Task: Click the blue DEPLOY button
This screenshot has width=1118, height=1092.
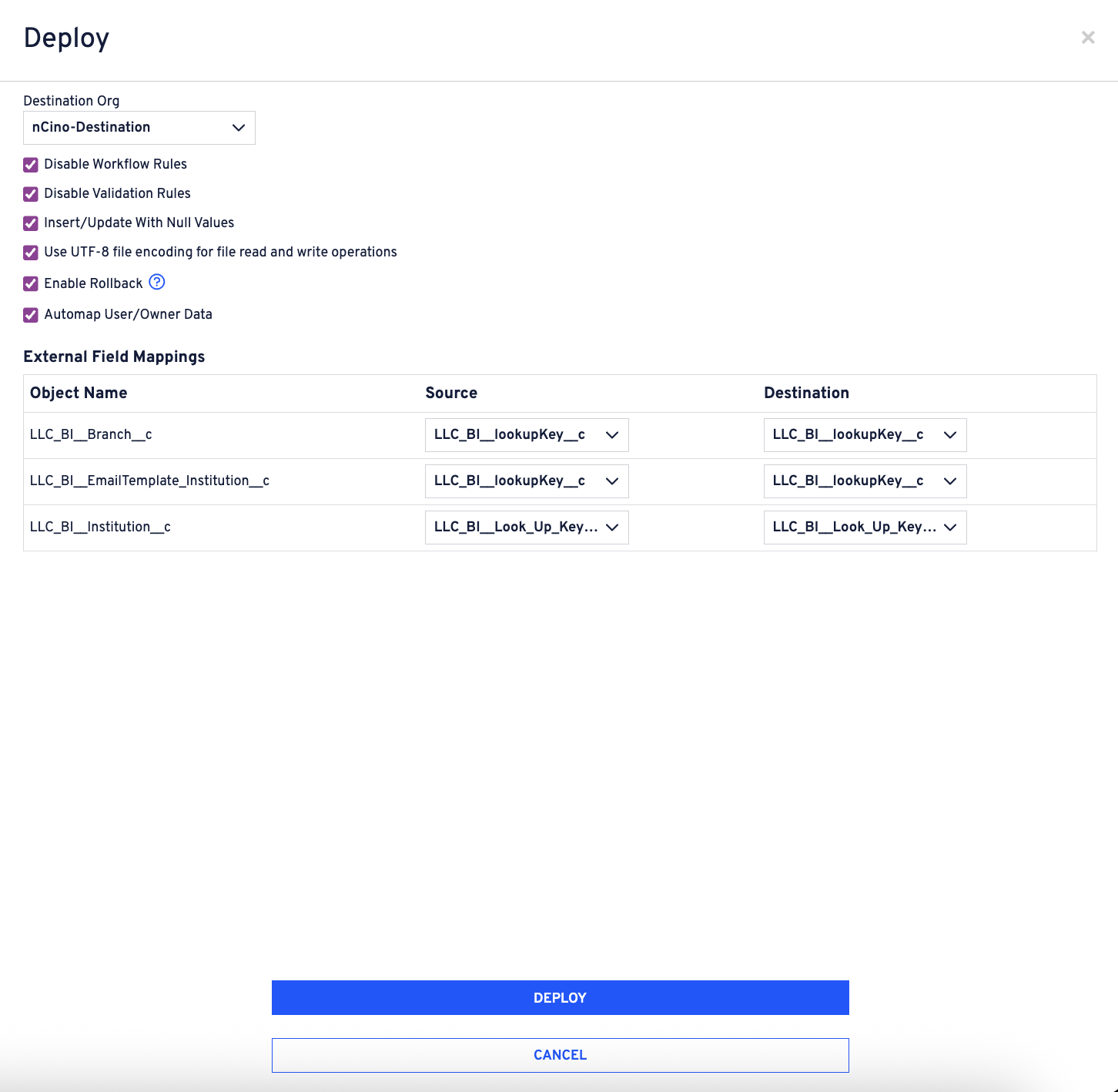Action: [x=560, y=997]
